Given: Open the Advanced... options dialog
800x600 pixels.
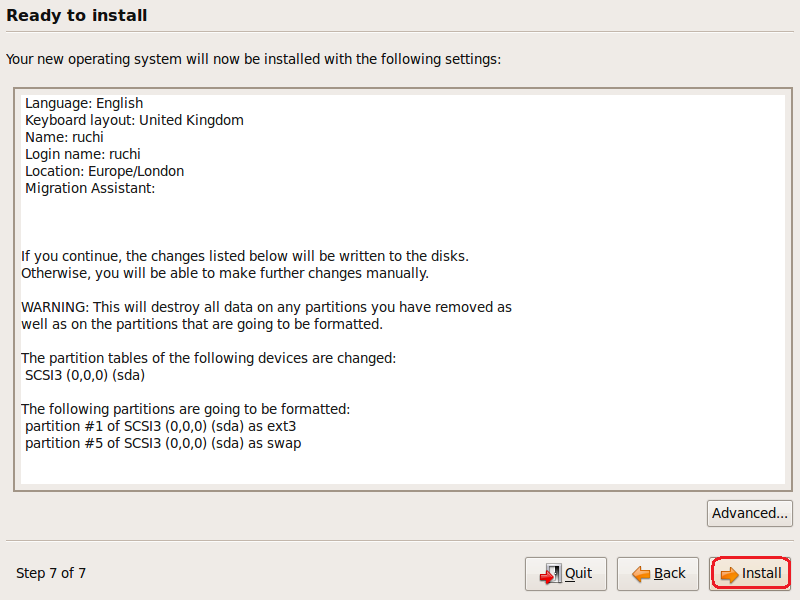Looking at the screenshot, I should [x=749, y=513].
